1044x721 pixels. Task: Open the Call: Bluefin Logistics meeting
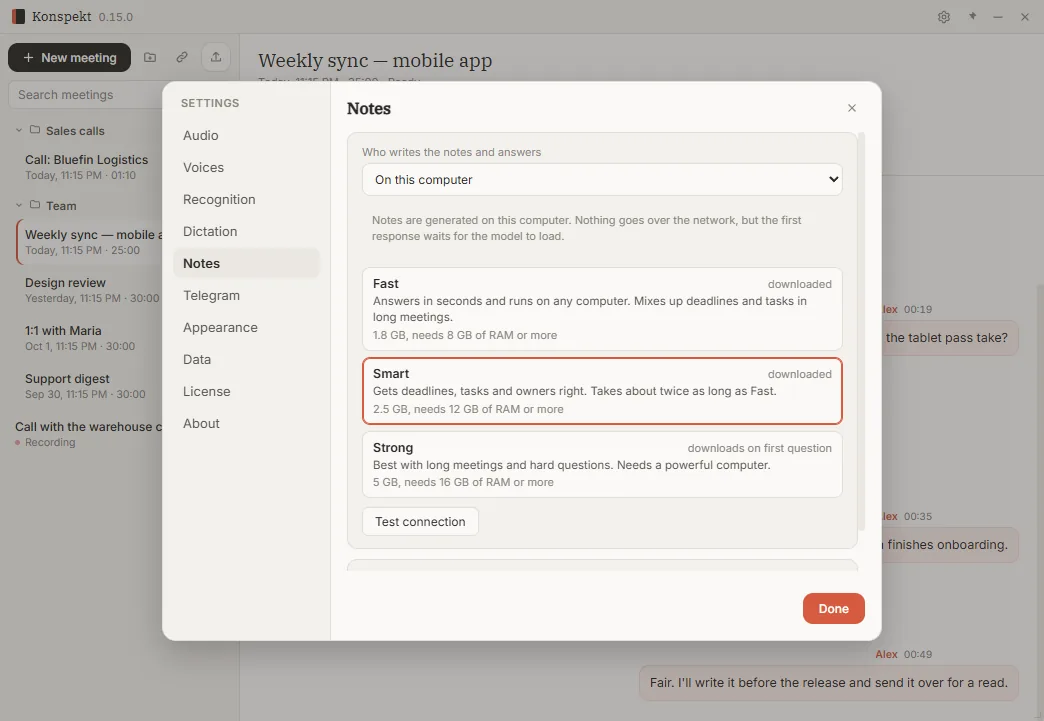point(89,167)
